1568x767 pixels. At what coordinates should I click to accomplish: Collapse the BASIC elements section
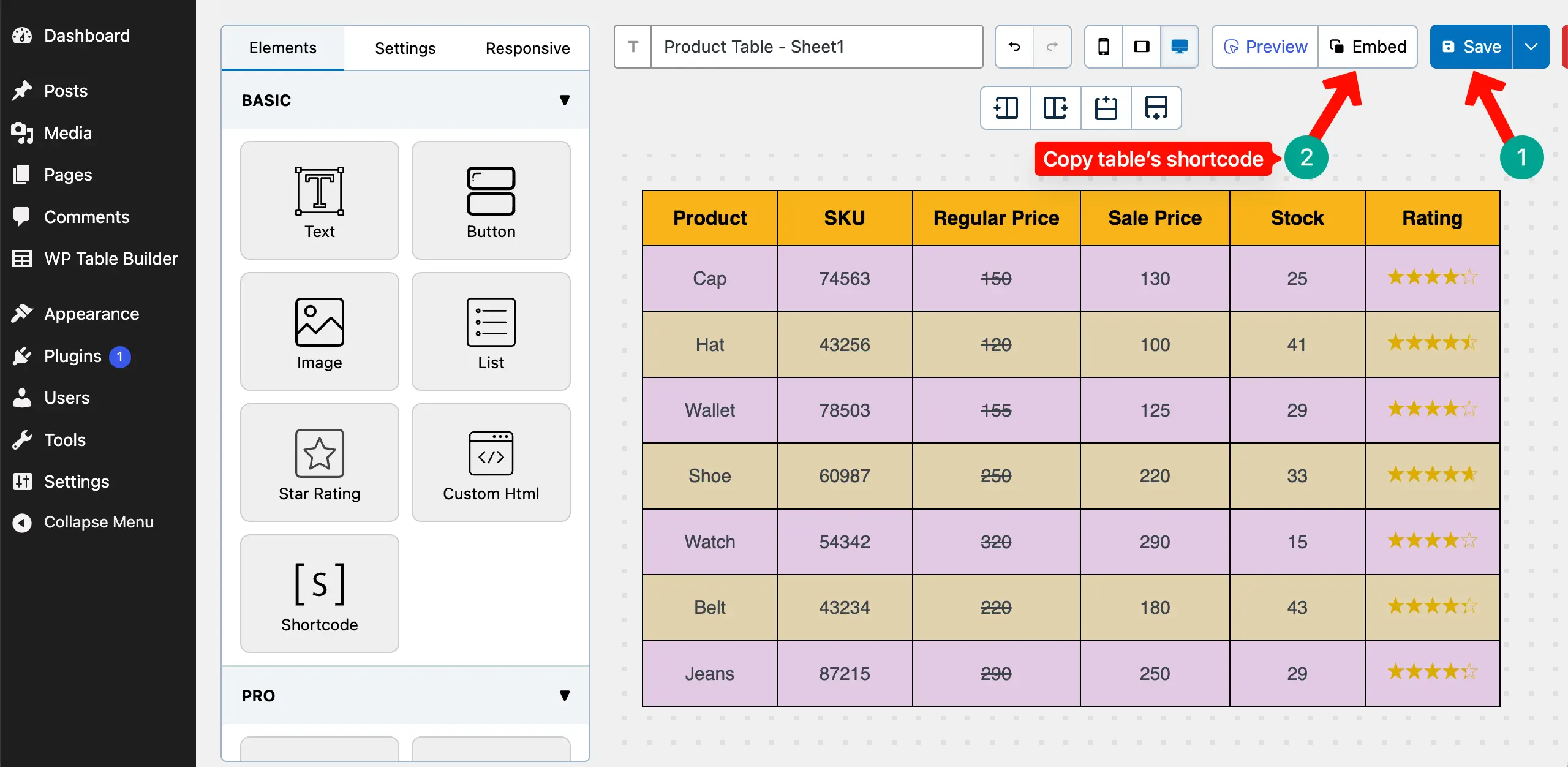[x=565, y=100]
